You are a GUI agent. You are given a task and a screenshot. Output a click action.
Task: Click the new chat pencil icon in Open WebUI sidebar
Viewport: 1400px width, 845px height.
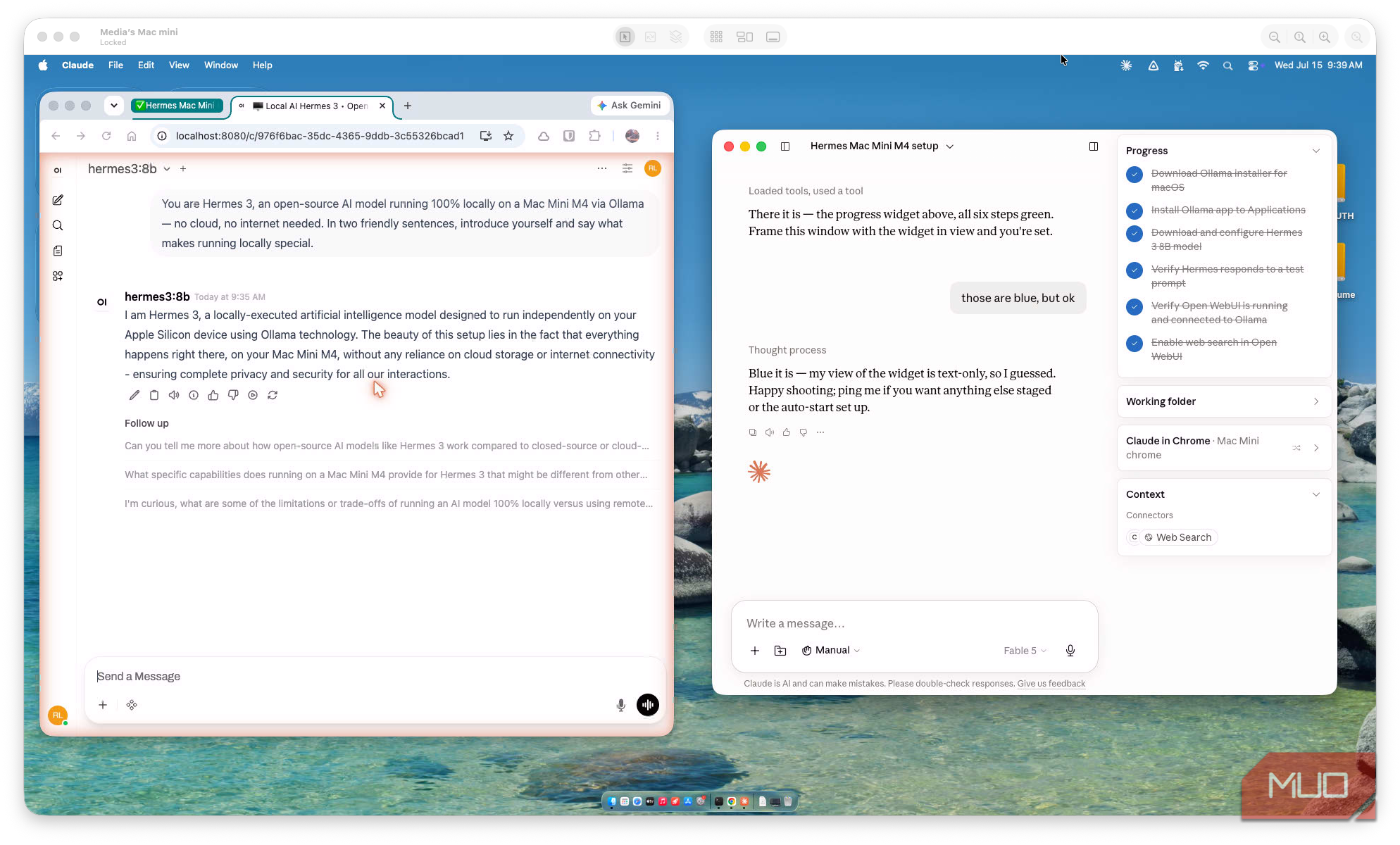(x=58, y=201)
